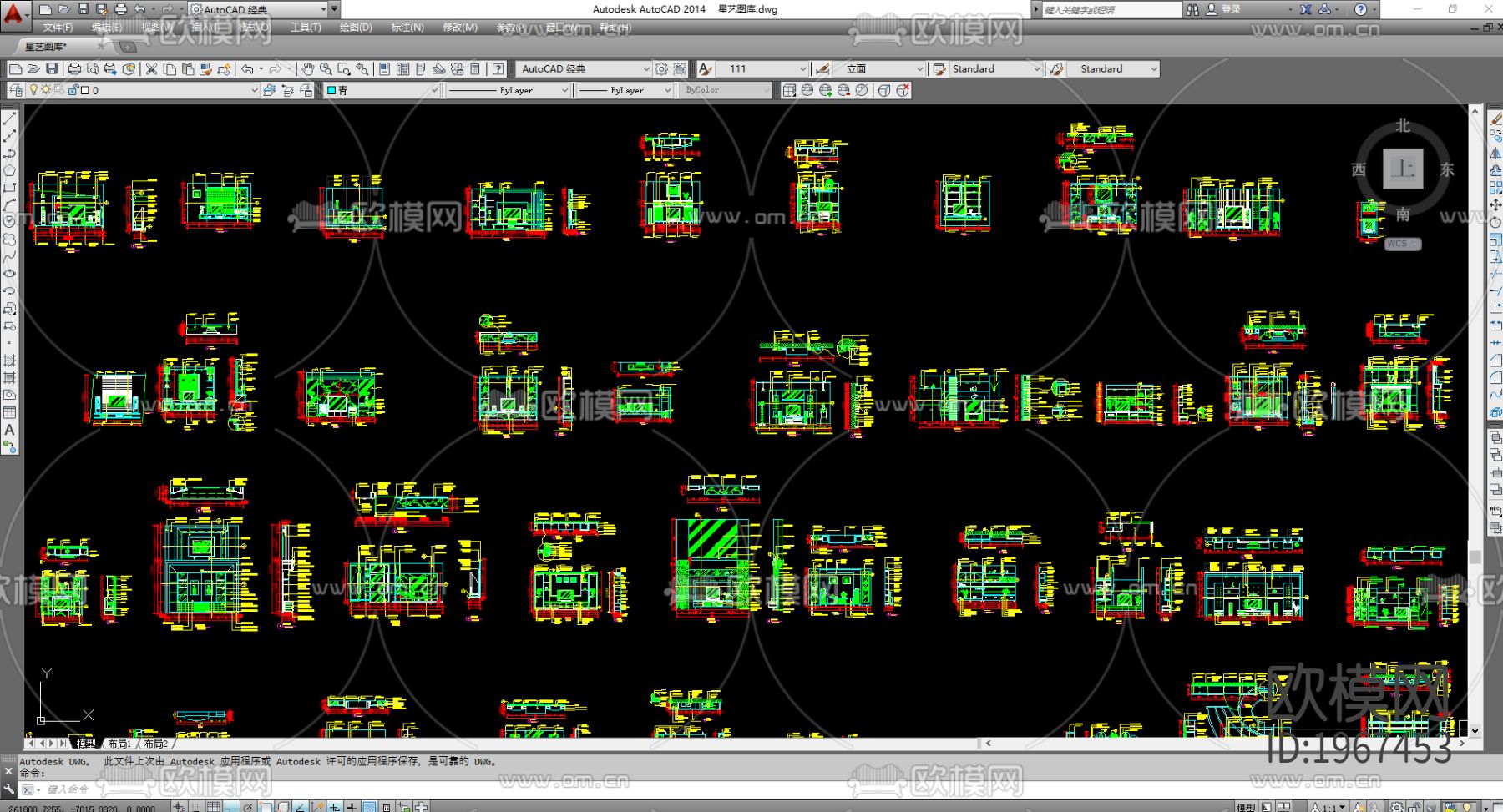Click the 北 north label on ViewCube

click(1403, 125)
